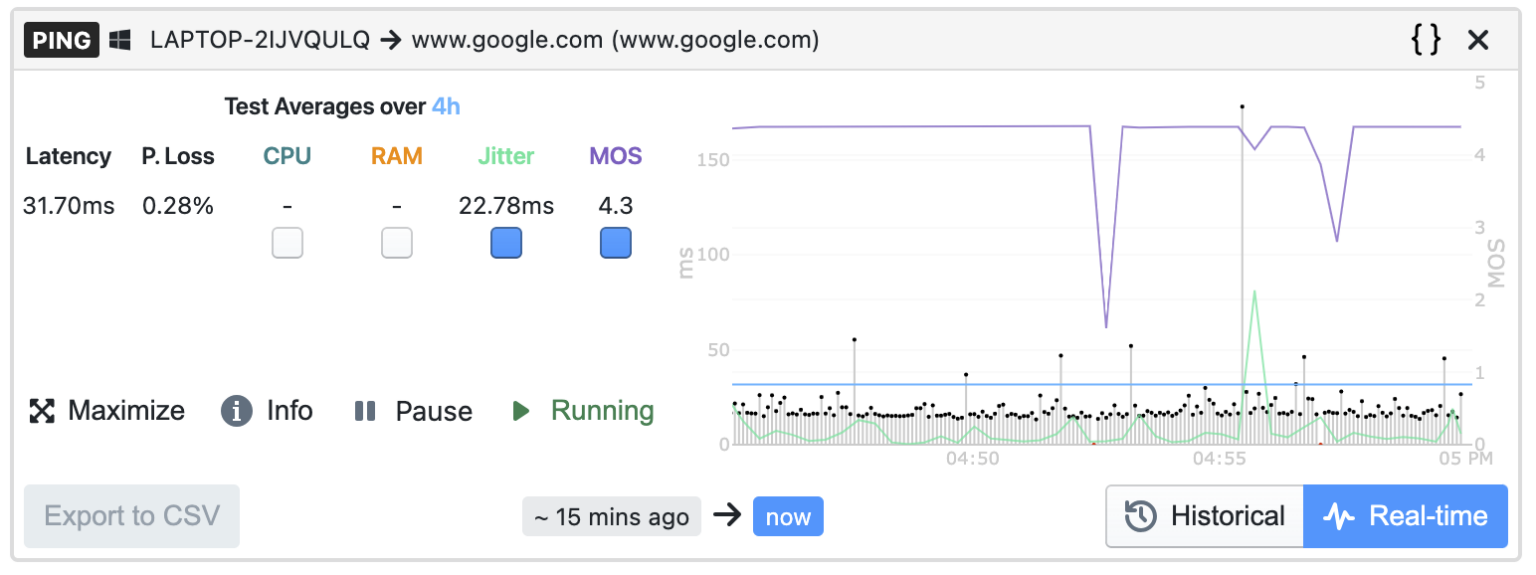Select the 'now' end time selector
This screenshot has height=575, width=1536.
(788, 517)
